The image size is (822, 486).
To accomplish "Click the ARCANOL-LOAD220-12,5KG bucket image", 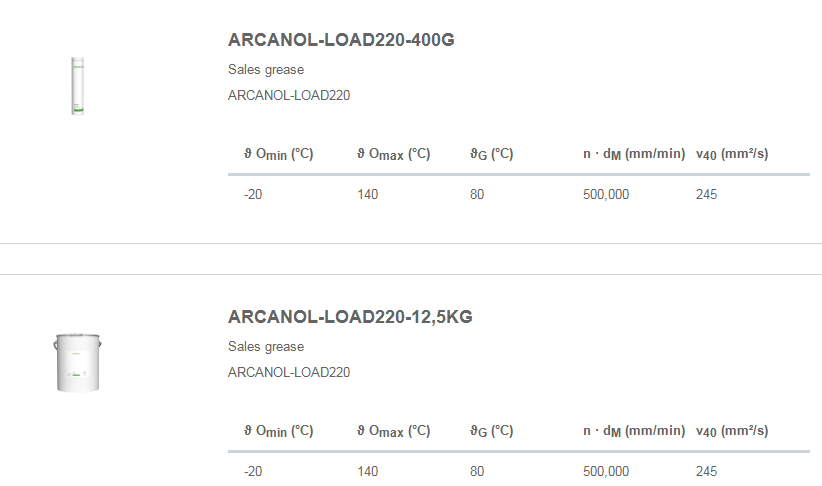I will click(x=78, y=362).
